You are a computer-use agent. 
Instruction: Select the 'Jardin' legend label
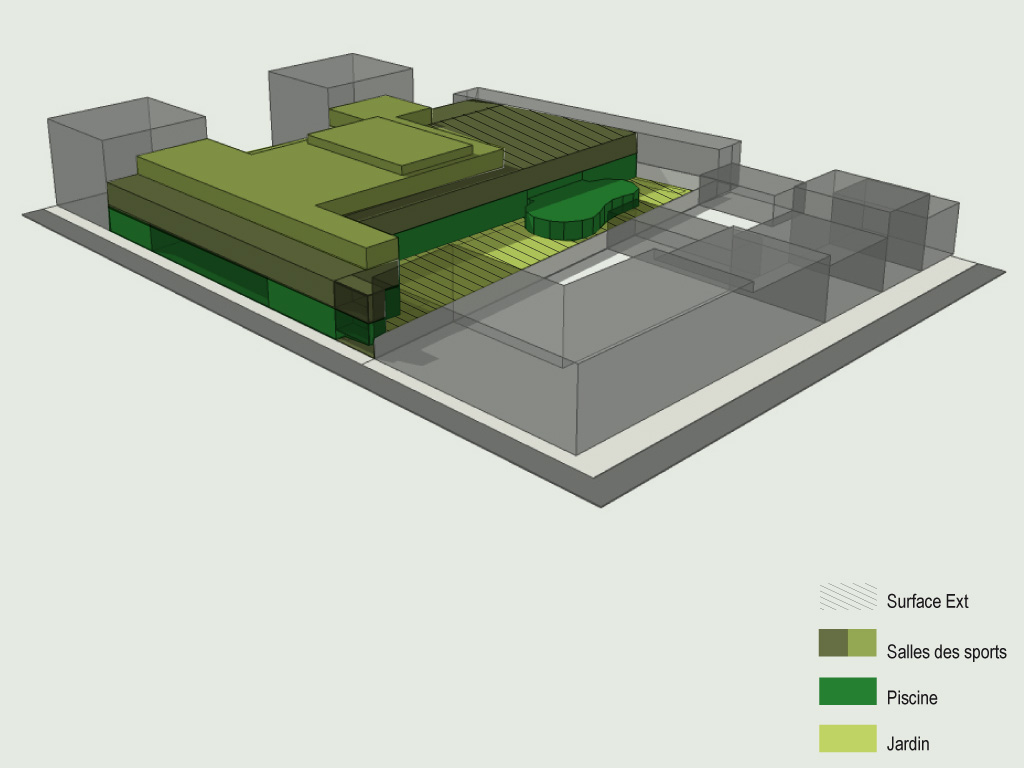click(908, 743)
